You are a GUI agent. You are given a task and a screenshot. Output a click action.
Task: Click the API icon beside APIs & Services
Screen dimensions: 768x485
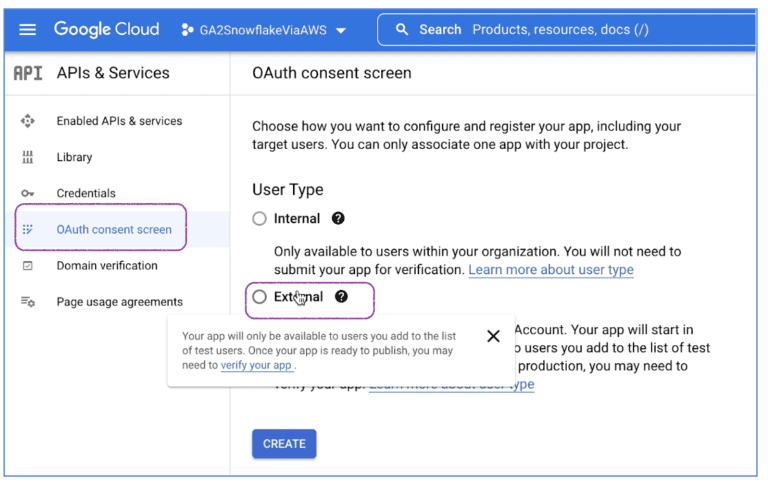pos(27,73)
